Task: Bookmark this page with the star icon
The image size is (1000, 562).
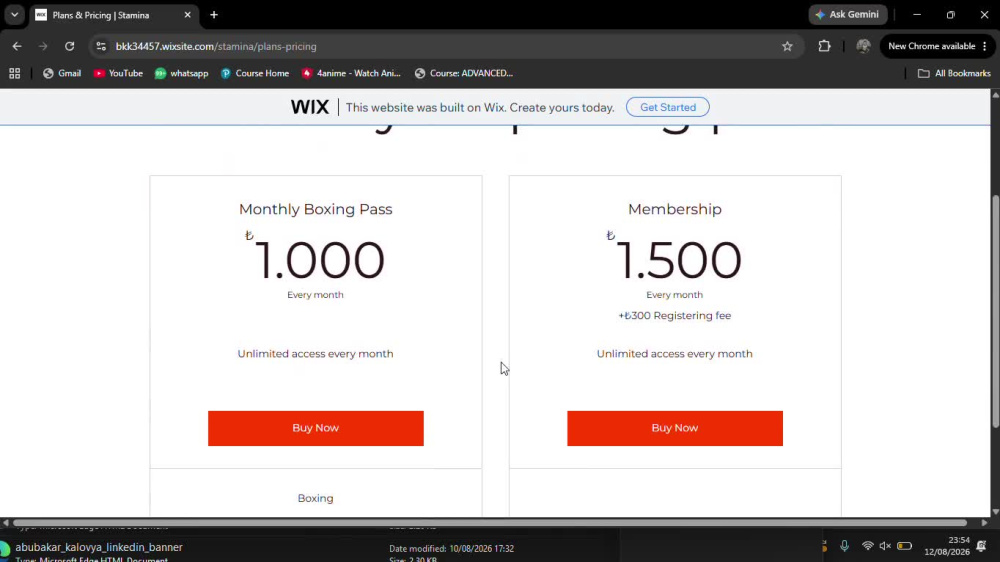Action: pos(787,46)
